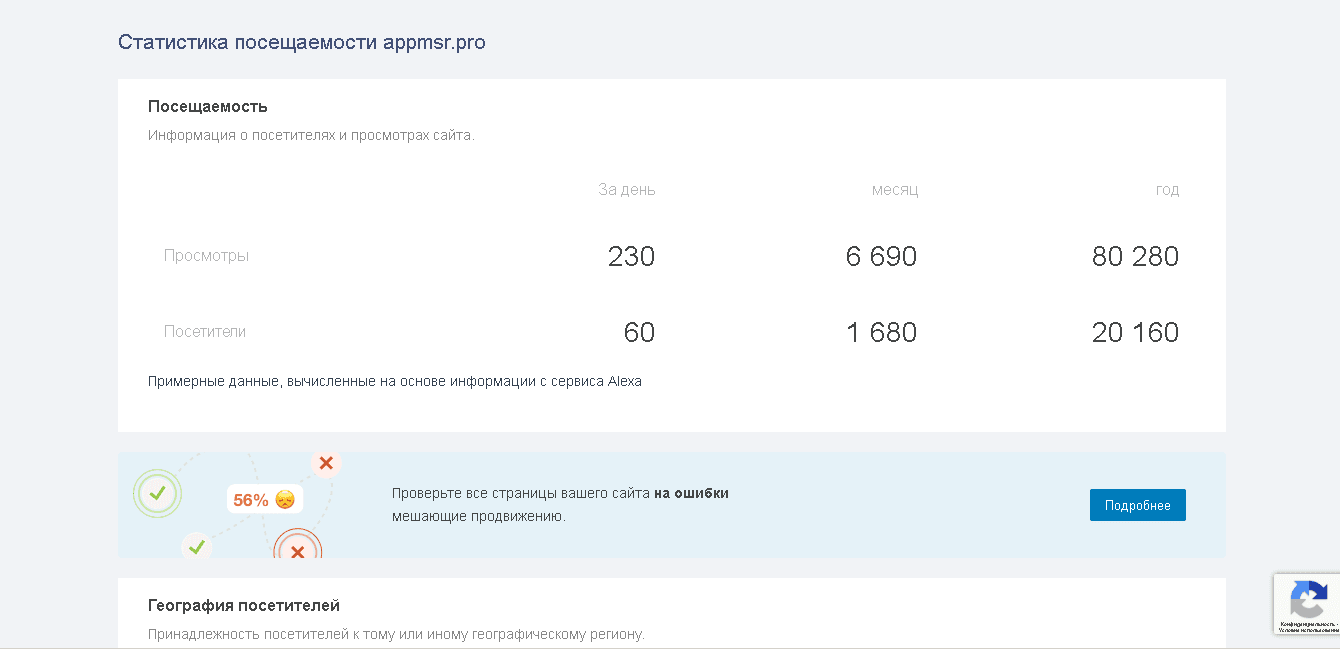1340x650 pixels.
Task: Click the sad face emoji next to 56%
Action: pyautogui.click(x=286, y=498)
